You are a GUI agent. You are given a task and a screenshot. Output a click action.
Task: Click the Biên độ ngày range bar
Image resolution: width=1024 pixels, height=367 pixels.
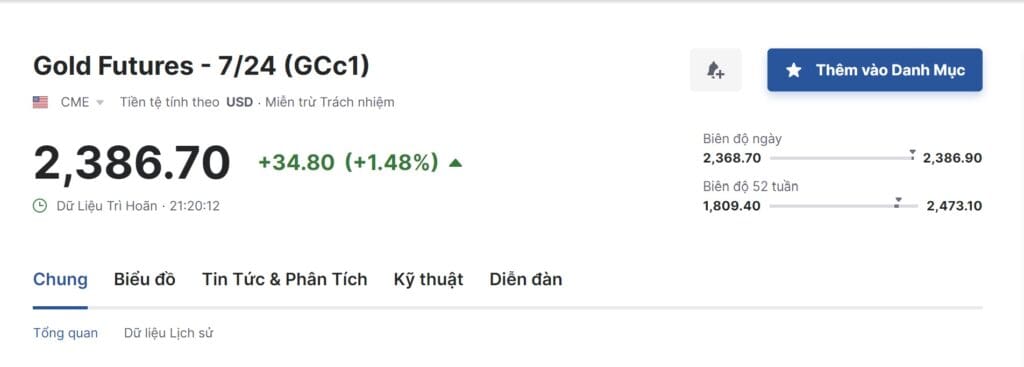842,158
